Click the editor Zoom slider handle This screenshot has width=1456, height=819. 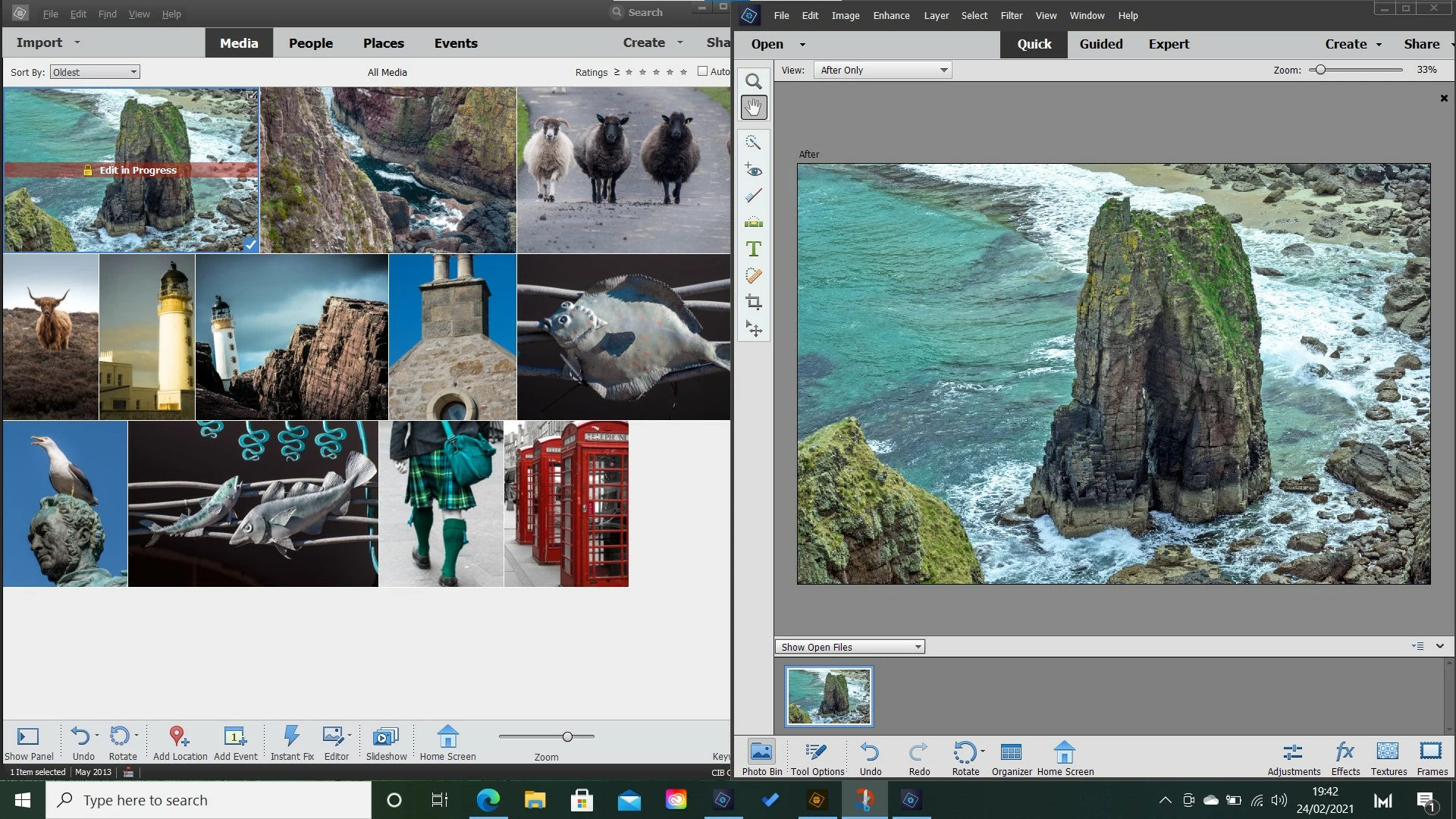[1320, 70]
